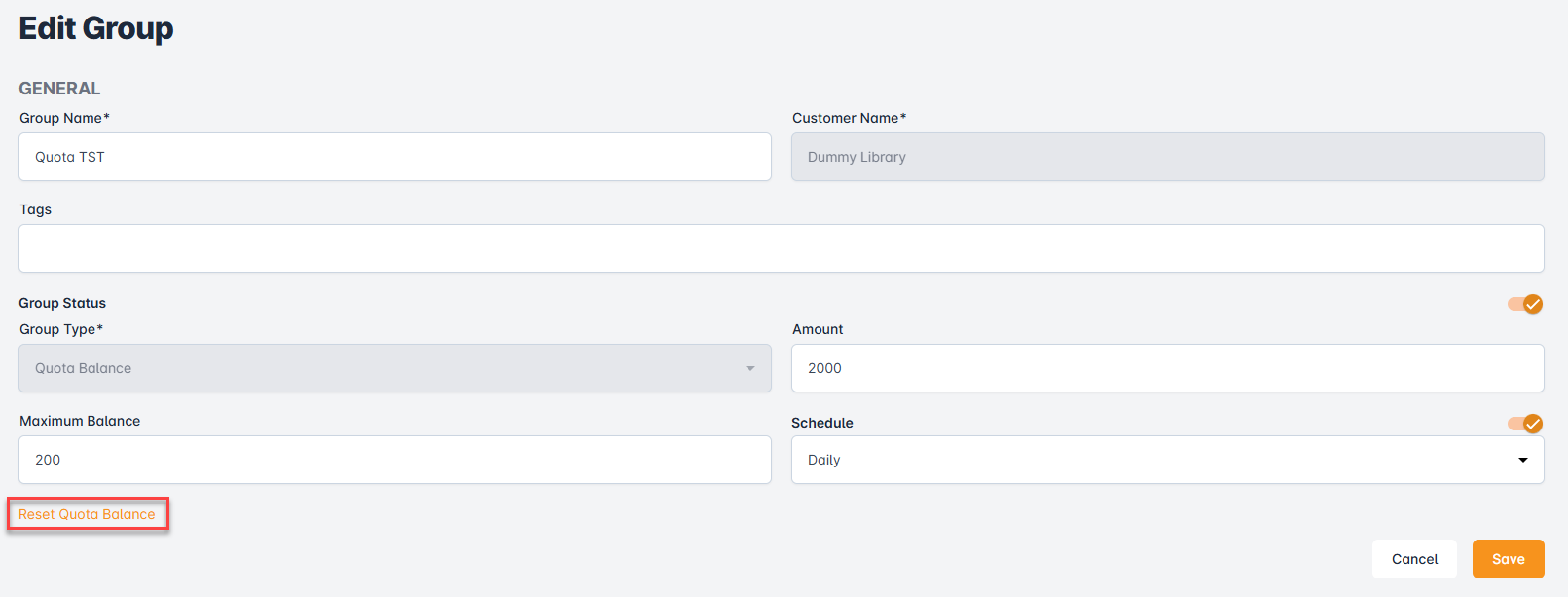Click the Customer Name field Dummy Library
The width and height of the screenshot is (1568, 597).
pyautogui.click(x=1167, y=157)
